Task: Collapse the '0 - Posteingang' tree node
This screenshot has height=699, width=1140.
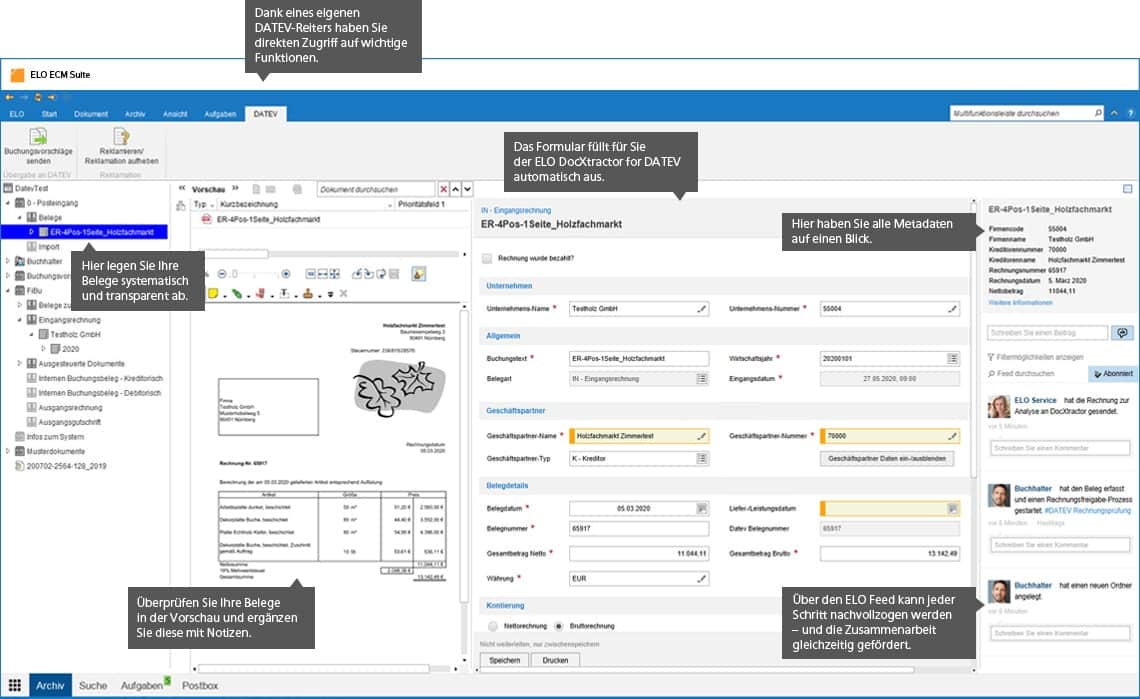Action: click(x=8, y=202)
